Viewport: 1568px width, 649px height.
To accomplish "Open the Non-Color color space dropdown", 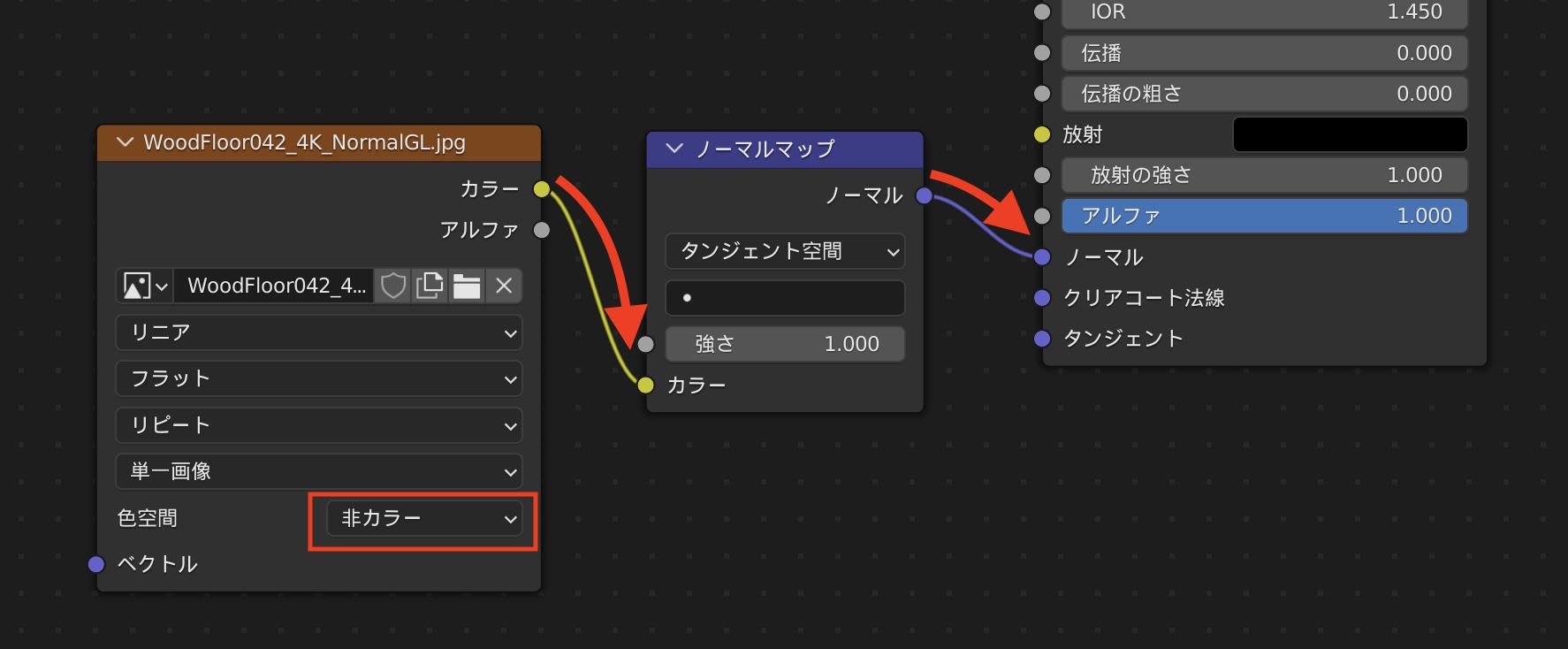I will [423, 518].
